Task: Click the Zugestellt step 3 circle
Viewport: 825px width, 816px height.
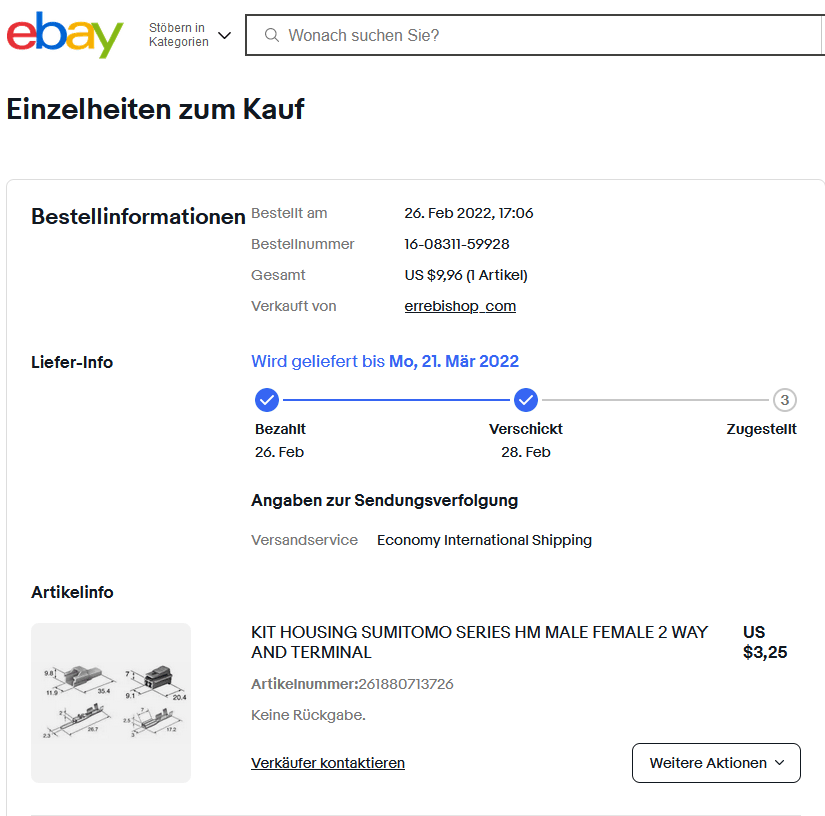Action: click(785, 401)
